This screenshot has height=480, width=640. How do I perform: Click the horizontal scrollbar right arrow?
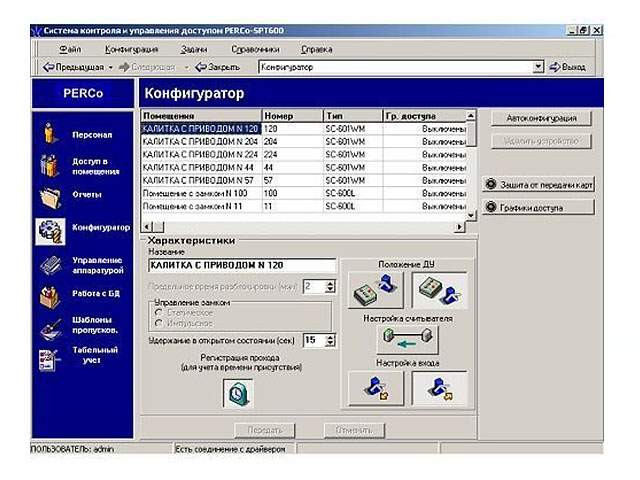pyautogui.click(x=460, y=227)
